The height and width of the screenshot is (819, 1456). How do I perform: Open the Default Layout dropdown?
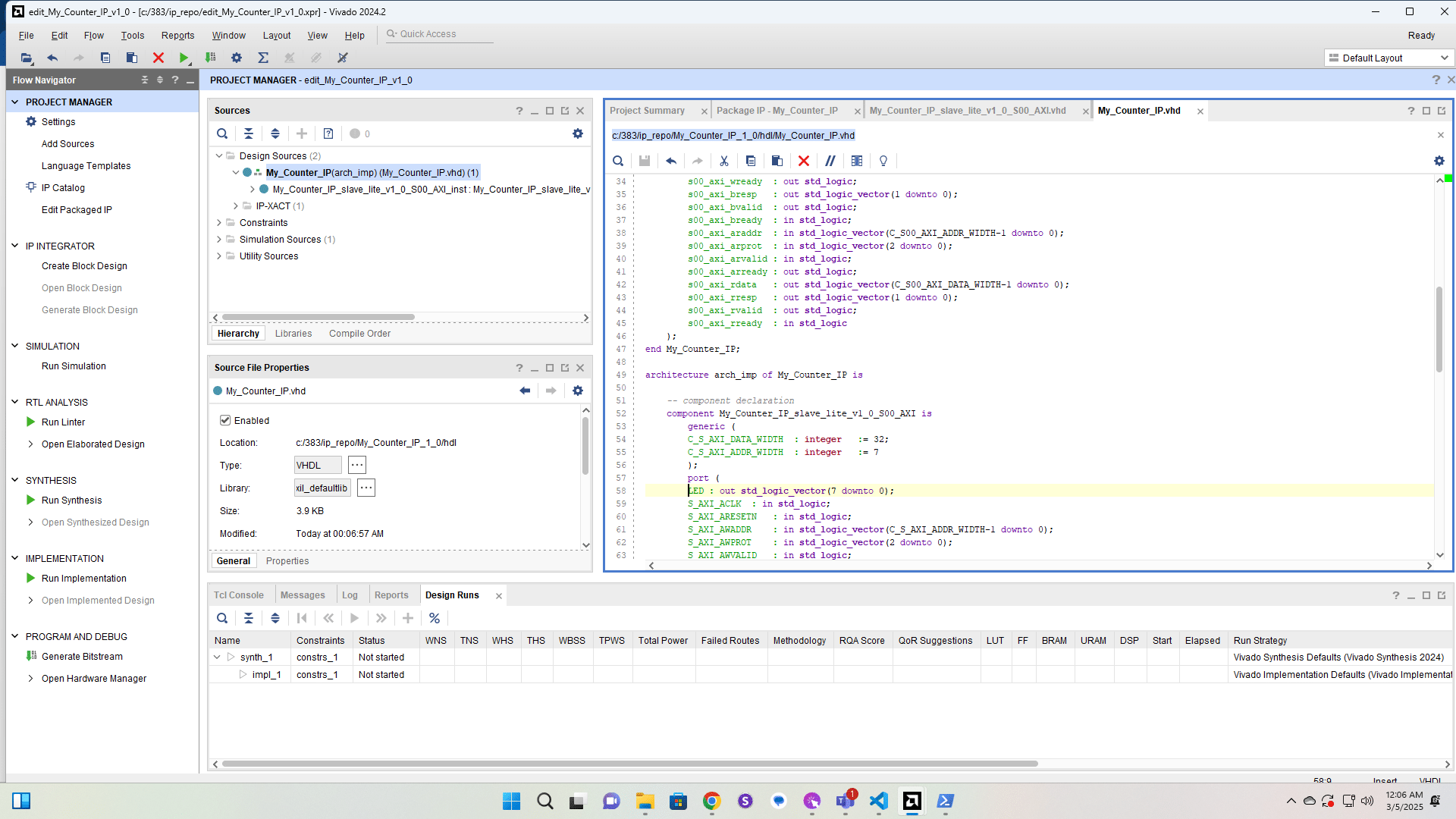(x=1389, y=58)
